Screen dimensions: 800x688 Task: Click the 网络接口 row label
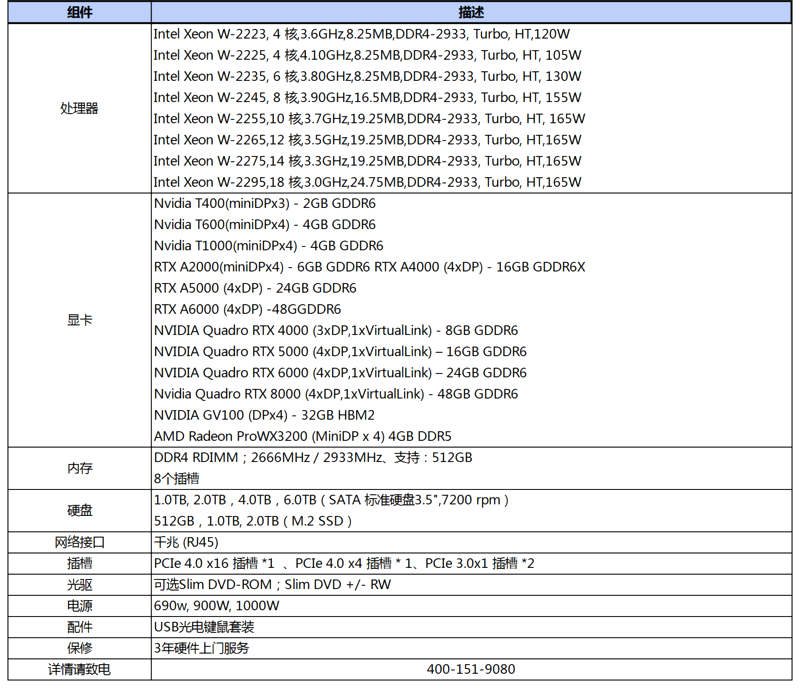[80, 543]
